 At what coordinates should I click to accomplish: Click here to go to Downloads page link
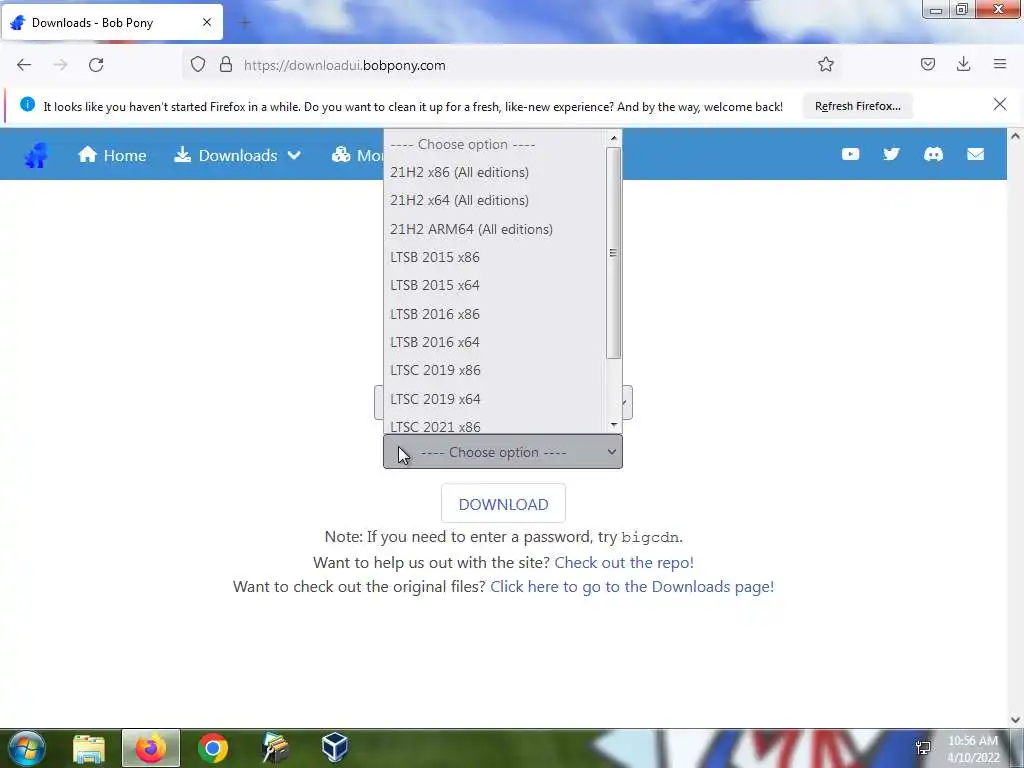632,586
